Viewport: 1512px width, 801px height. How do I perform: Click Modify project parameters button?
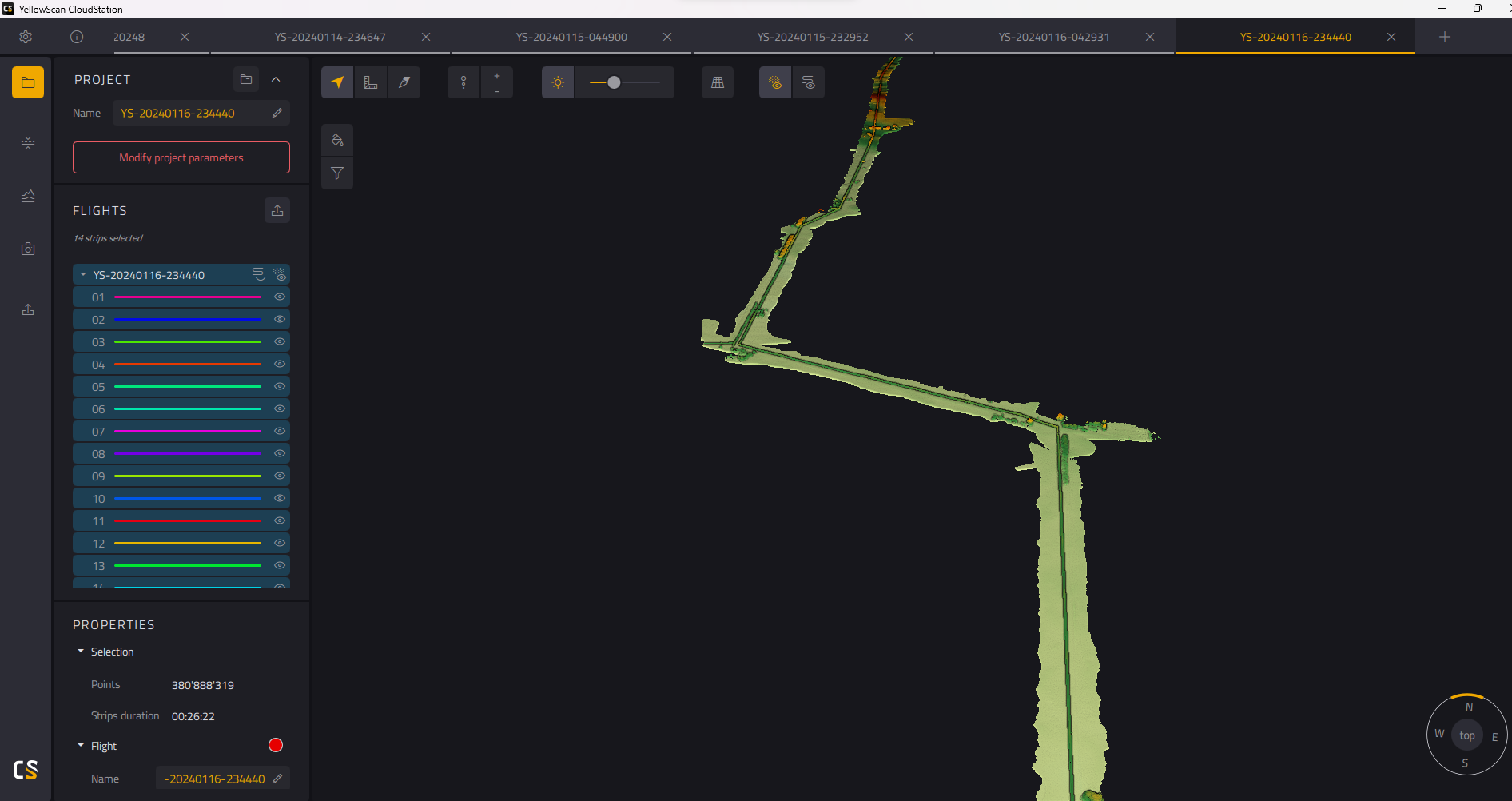coord(181,157)
